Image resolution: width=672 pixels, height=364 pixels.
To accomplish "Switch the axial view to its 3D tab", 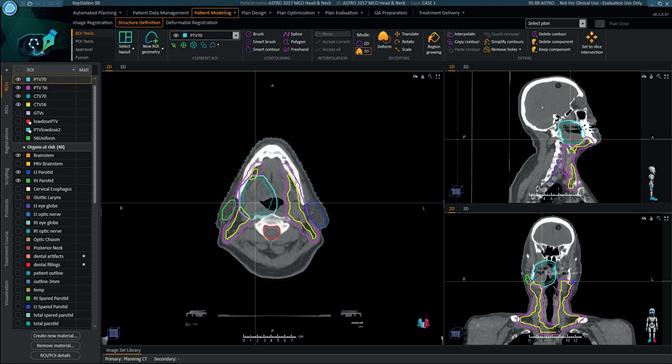I will pyautogui.click(x=123, y=67).
